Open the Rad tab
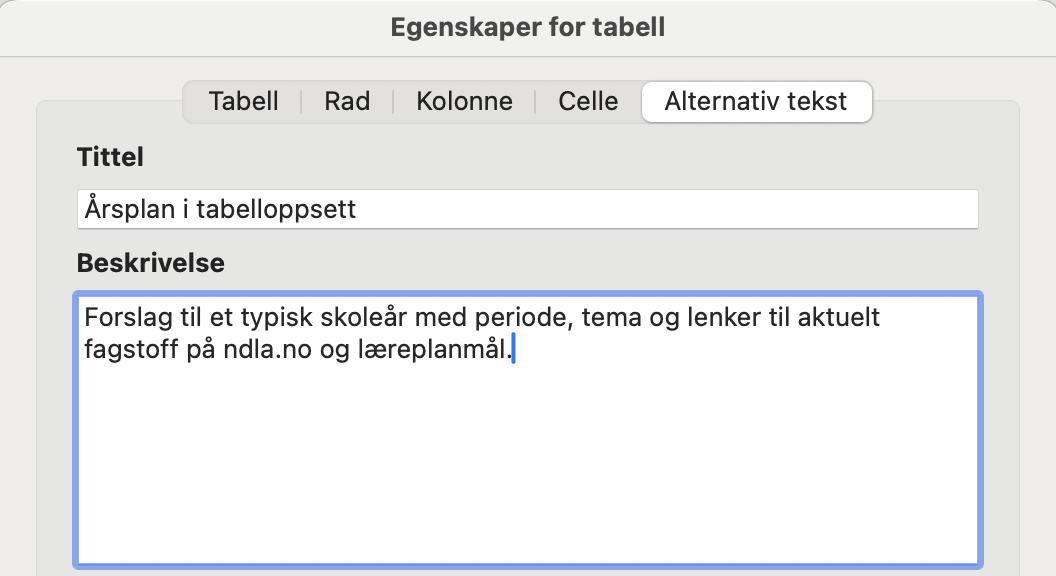 (x=345, y=101)
